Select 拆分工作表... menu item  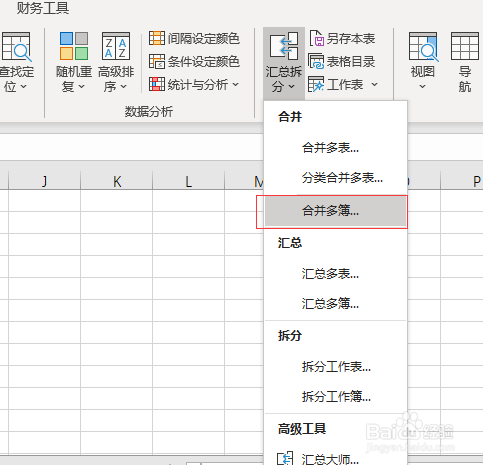tap(336, 367)
